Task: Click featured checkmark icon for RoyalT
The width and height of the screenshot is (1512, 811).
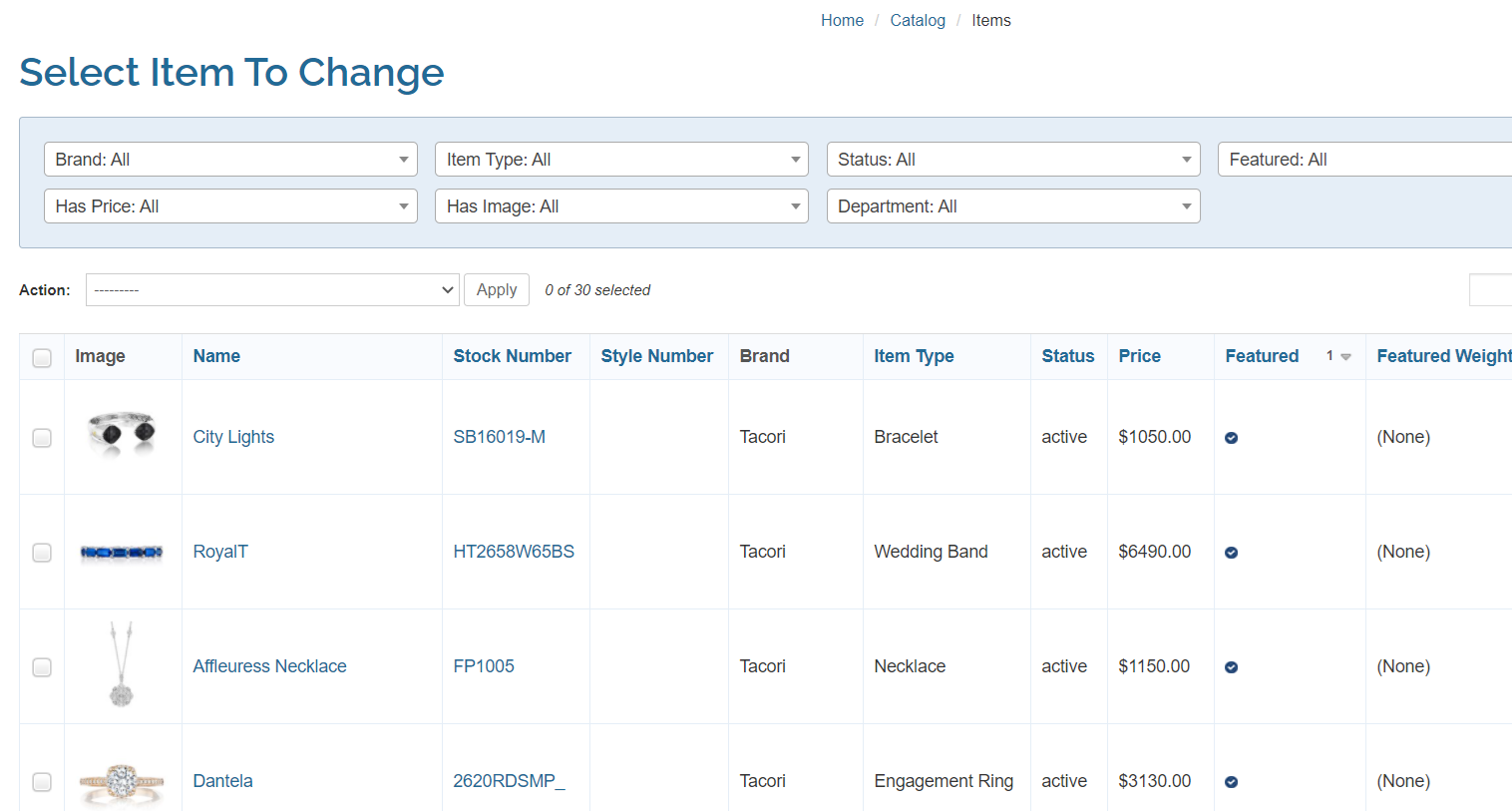Action: (1231, 553)
